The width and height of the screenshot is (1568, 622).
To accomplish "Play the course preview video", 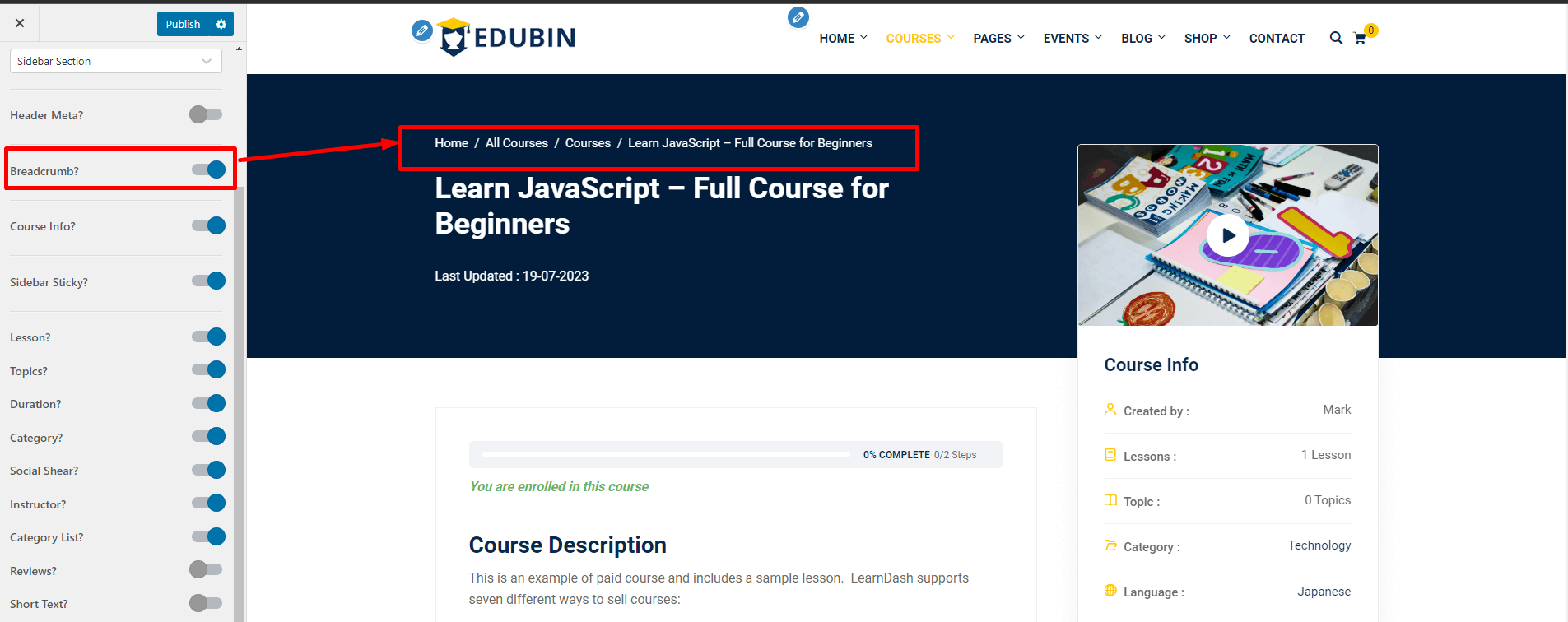I will (1227, 235).
